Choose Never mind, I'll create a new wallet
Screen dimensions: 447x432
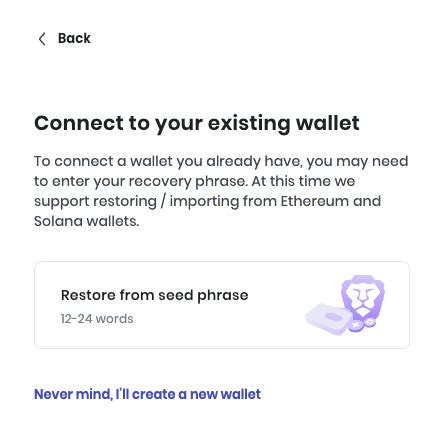[147, 394]
